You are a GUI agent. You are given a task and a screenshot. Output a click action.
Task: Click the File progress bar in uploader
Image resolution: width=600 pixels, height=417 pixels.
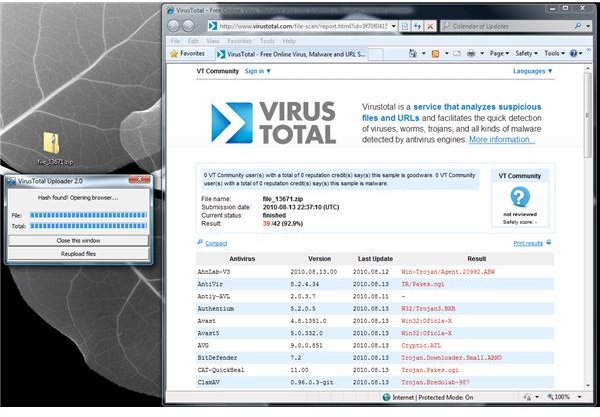pos(88,215)
